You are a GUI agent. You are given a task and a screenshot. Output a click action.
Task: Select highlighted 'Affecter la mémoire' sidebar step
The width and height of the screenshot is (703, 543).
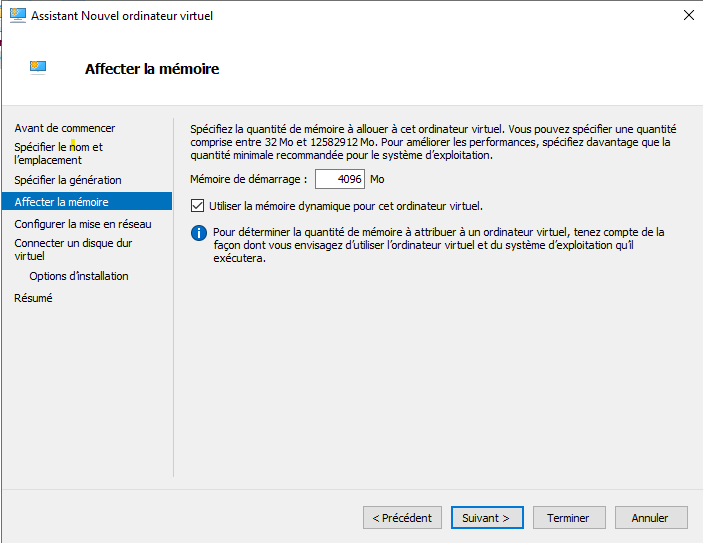coord(62,202)
